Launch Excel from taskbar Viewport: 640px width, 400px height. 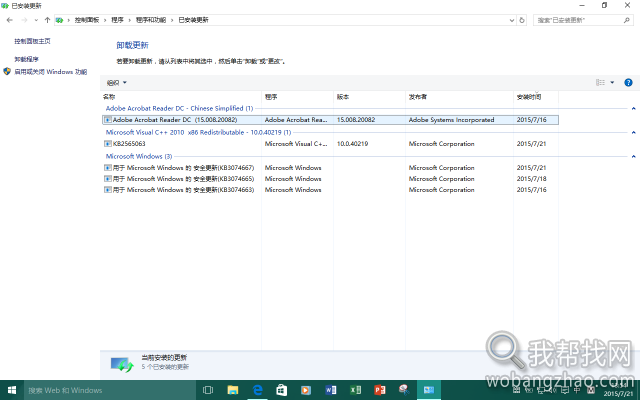[x=355, y=390]
